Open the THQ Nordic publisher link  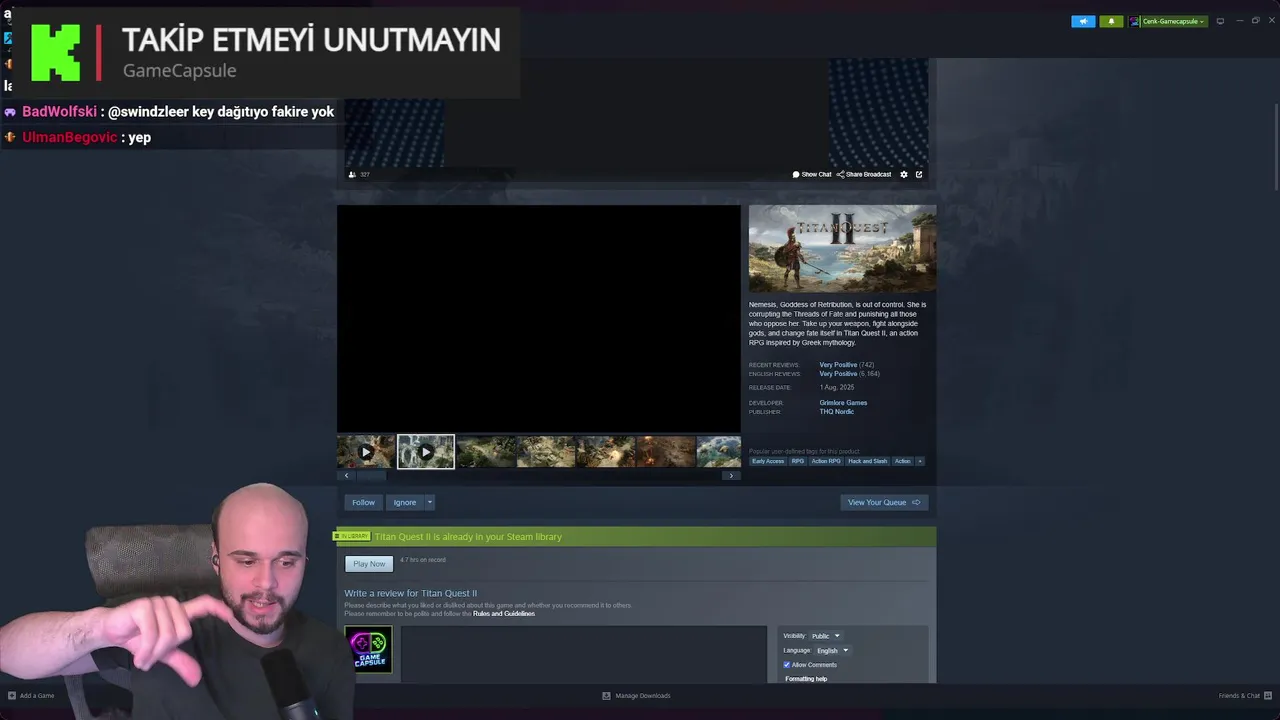[x=836, y=412]
